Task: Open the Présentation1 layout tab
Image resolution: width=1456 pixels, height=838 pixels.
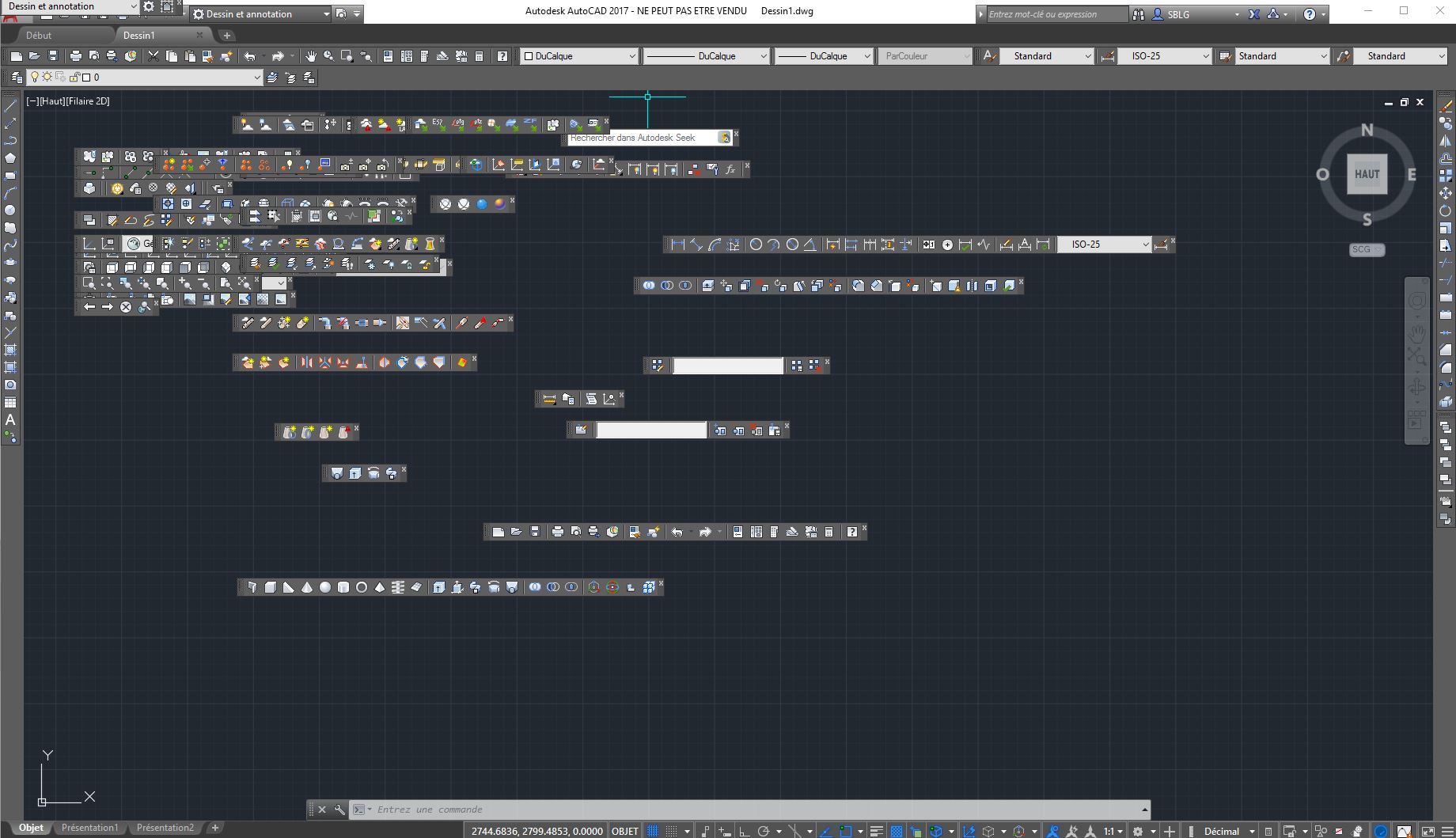Action: [x=89, y=828]
